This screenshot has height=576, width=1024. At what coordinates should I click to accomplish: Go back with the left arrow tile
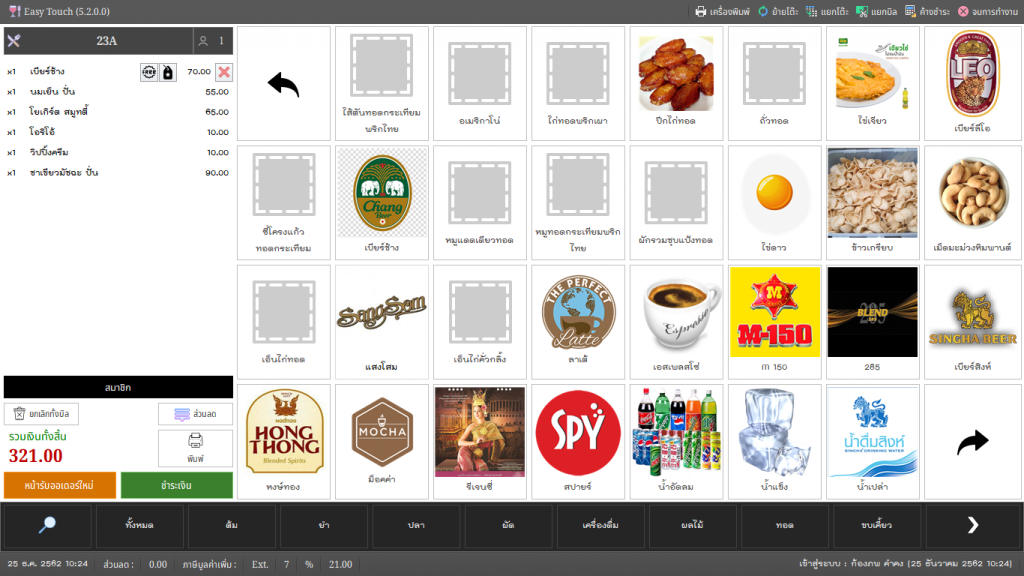pyautogui.click(x=283, y=84)
